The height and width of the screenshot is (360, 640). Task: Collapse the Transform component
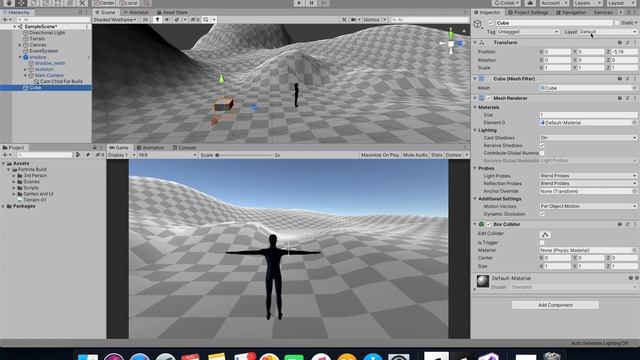[475, 42]
